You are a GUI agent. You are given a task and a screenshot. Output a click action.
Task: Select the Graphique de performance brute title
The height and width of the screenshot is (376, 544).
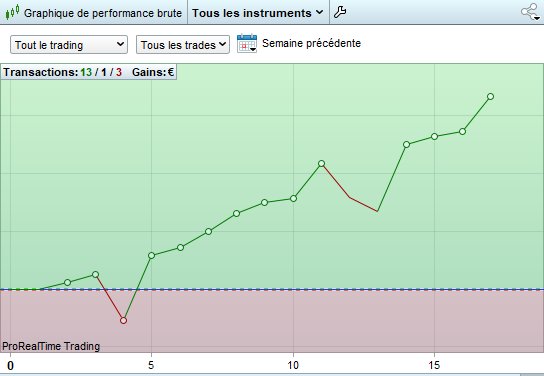point(103,13)
